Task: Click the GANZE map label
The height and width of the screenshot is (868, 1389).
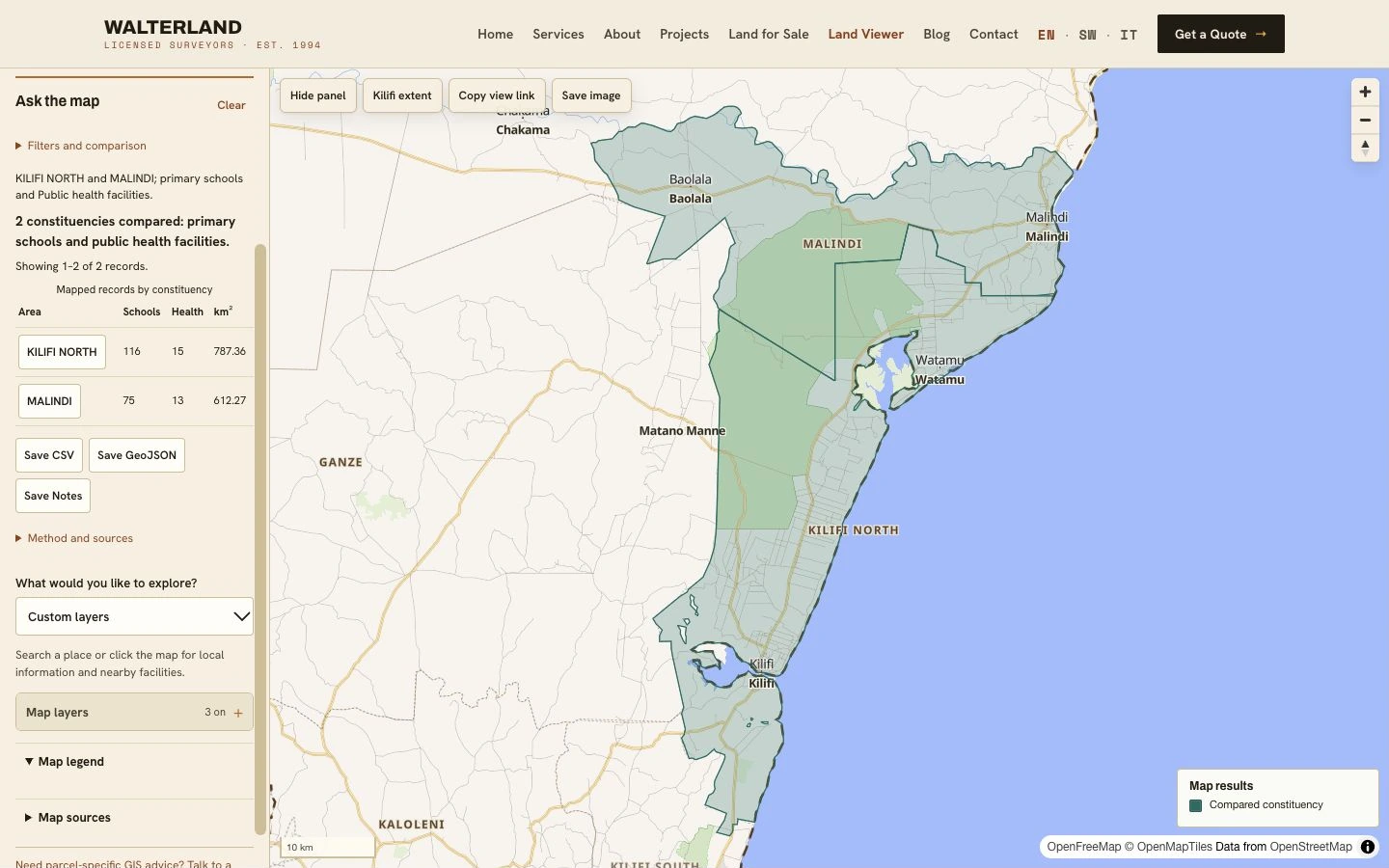Action: (340, 463)
